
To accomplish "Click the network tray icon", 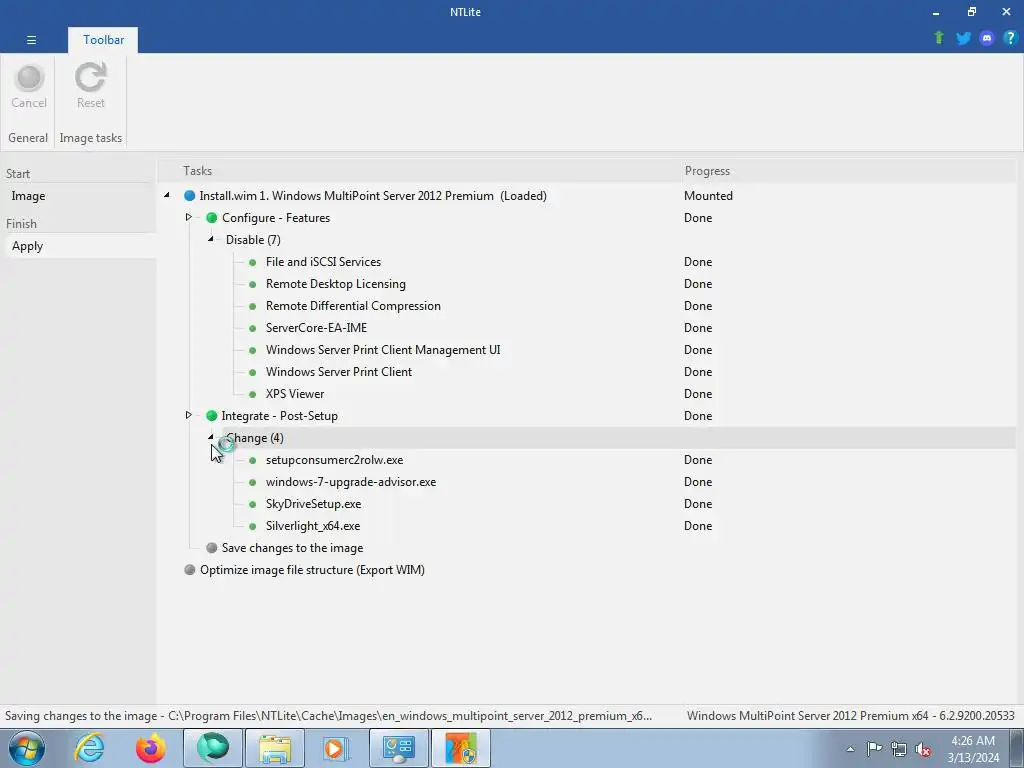I will click(899, 749).
